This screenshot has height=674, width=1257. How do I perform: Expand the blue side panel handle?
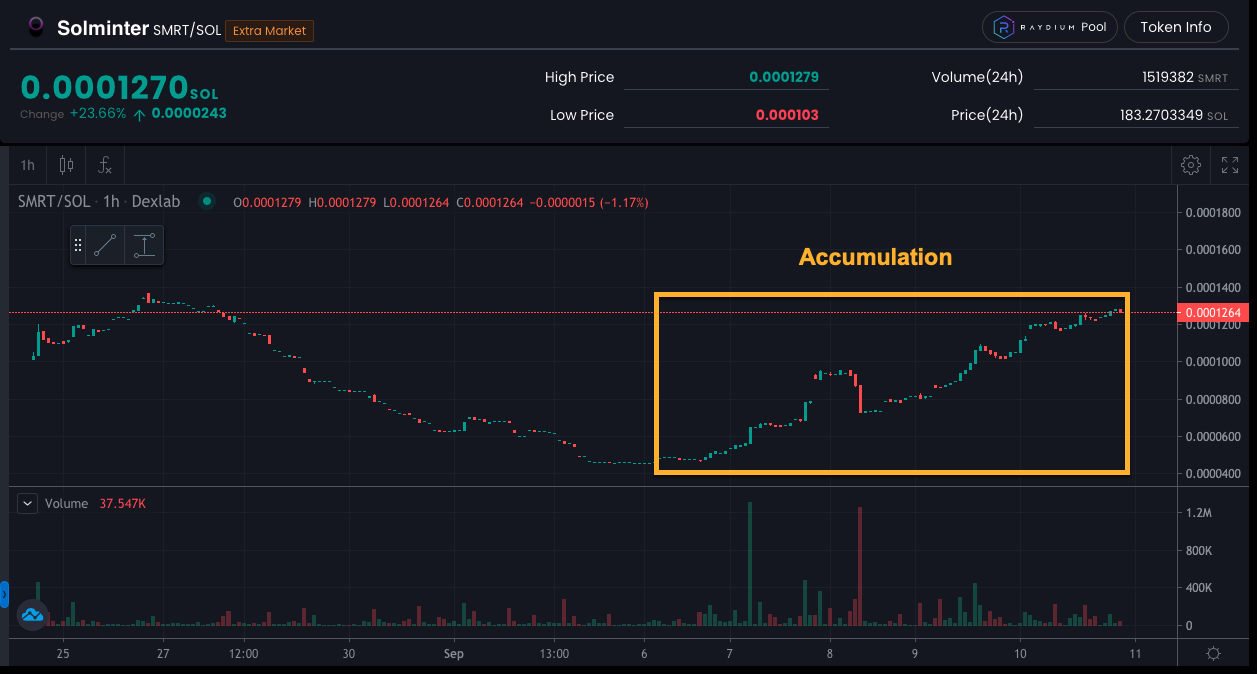(x=4, y=595)
